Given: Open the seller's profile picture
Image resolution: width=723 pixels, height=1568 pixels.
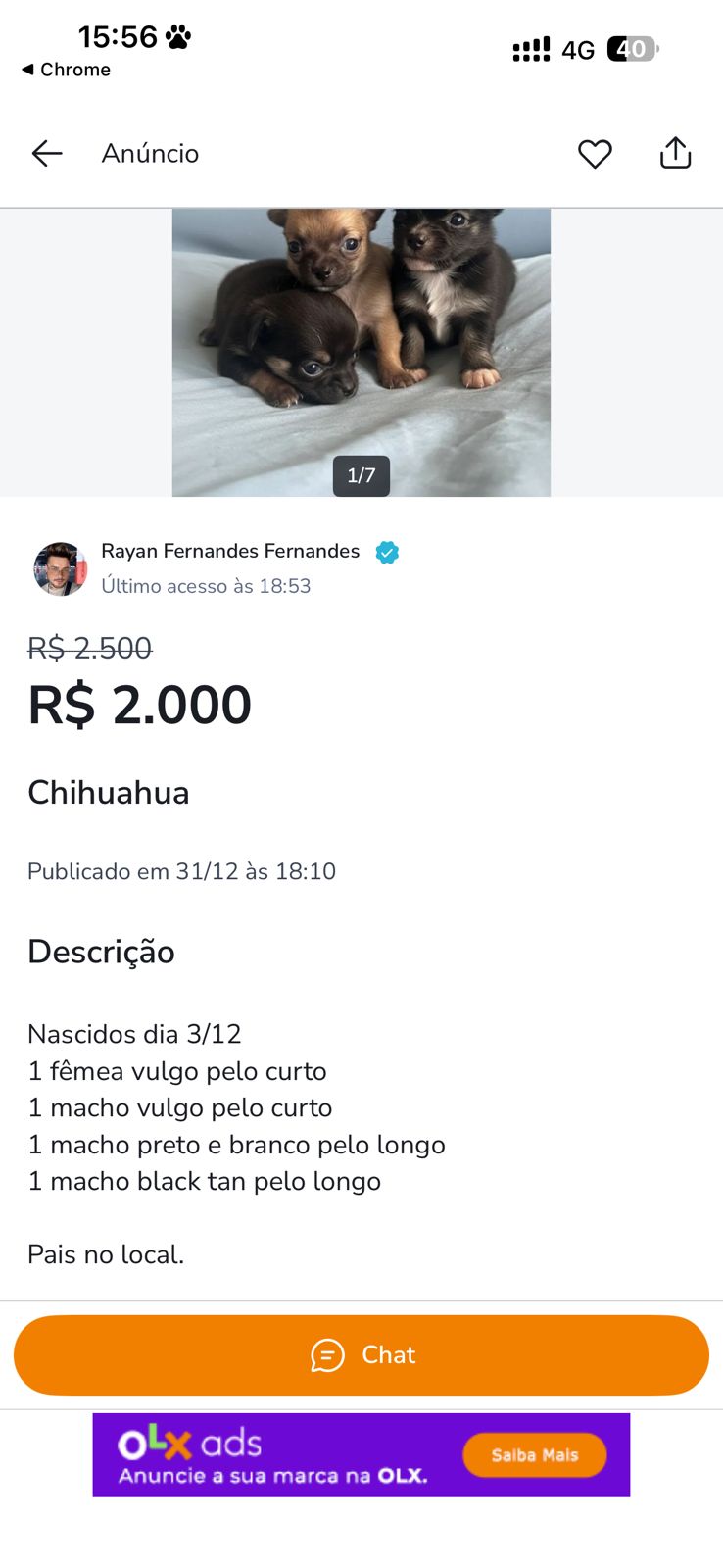Looking at the screenshot, I should [60, 568].
